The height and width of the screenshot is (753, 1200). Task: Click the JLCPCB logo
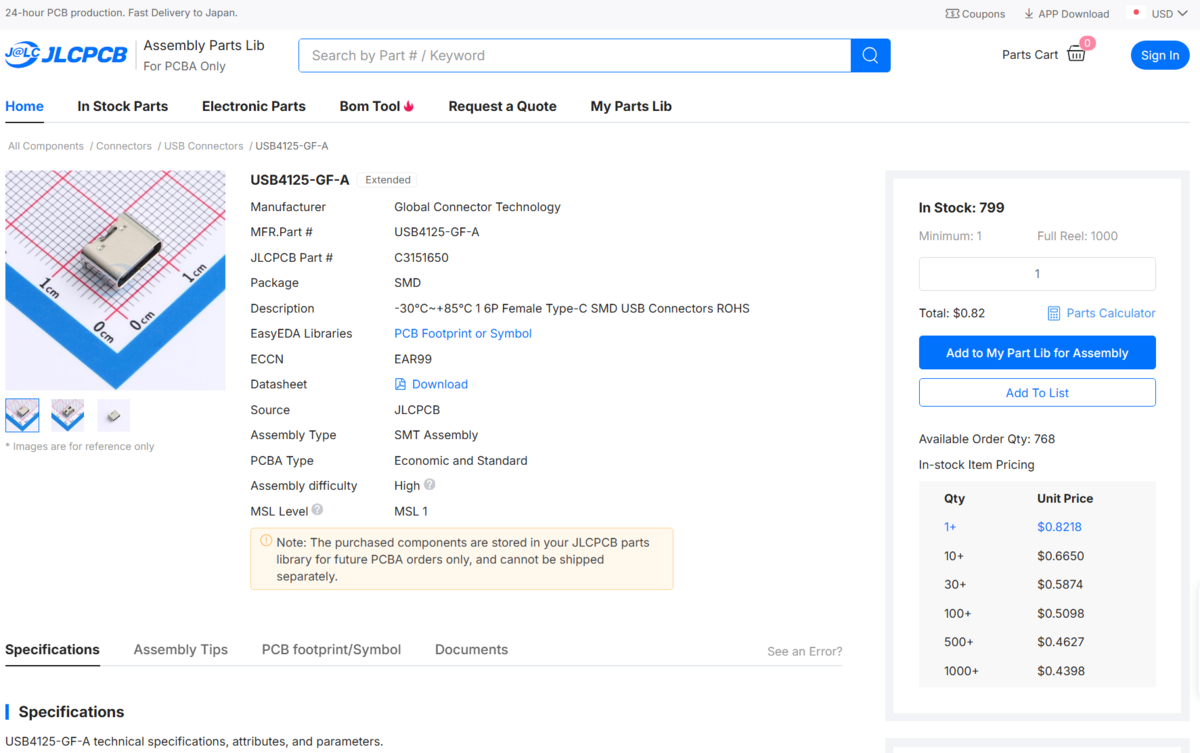point(66,55)
